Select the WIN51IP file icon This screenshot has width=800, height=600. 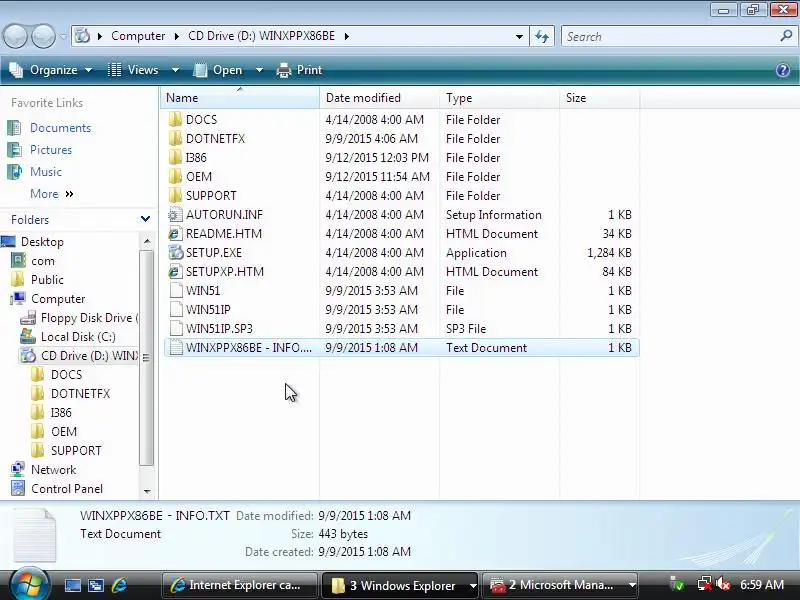coord(175,309)
